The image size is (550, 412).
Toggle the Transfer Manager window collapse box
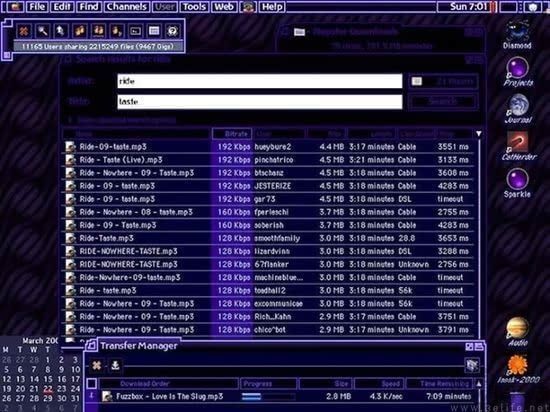click(479, 347)
